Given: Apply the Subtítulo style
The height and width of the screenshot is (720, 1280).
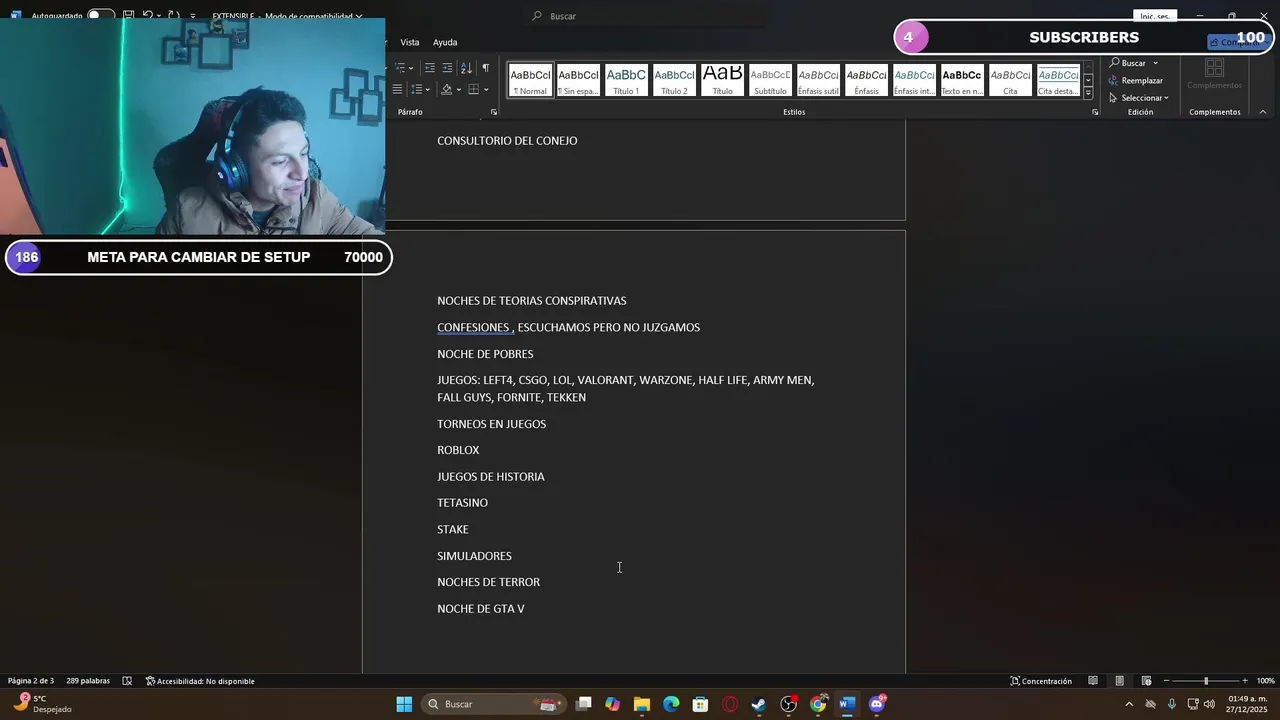Looking at the screenshot, I should pos(770,80).
